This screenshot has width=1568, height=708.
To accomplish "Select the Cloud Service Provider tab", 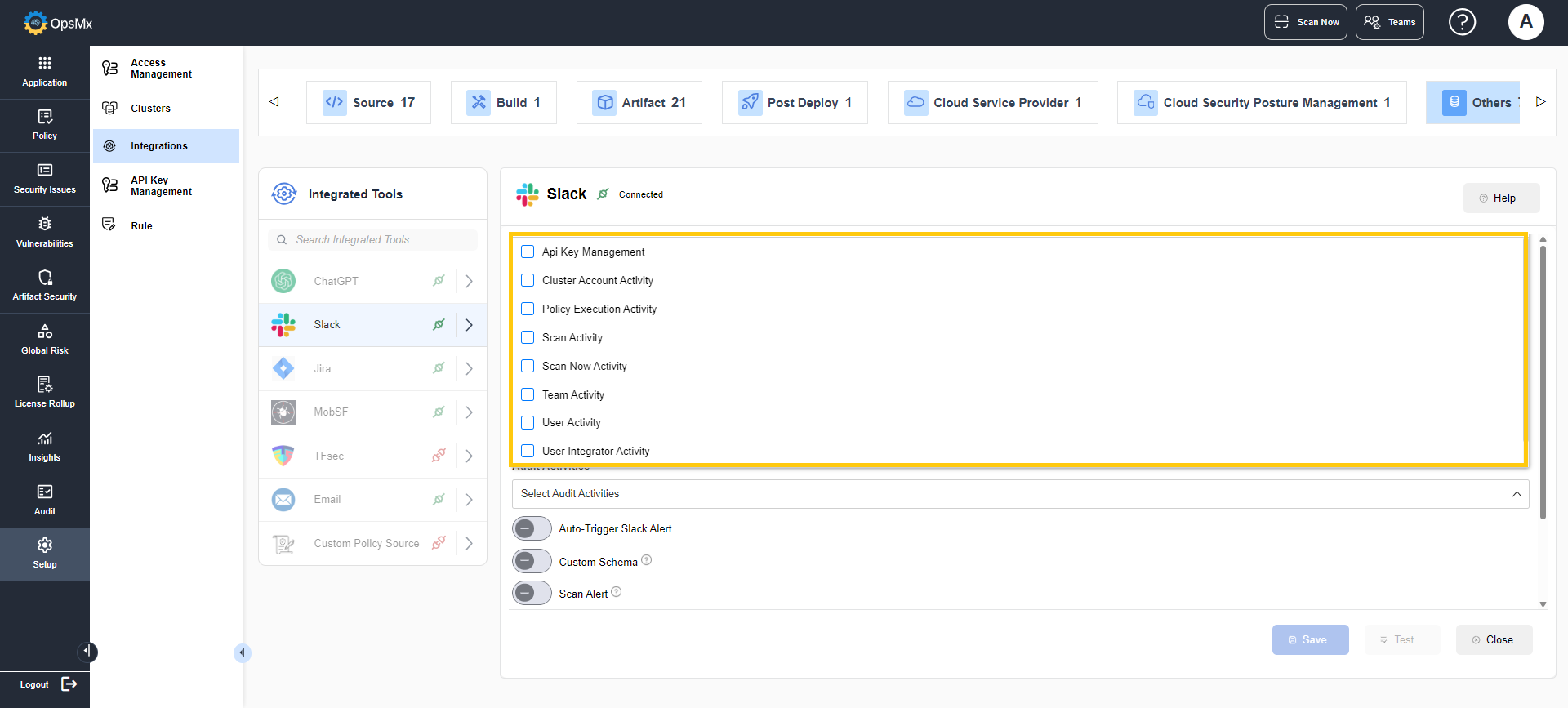I will coord(992,102).
